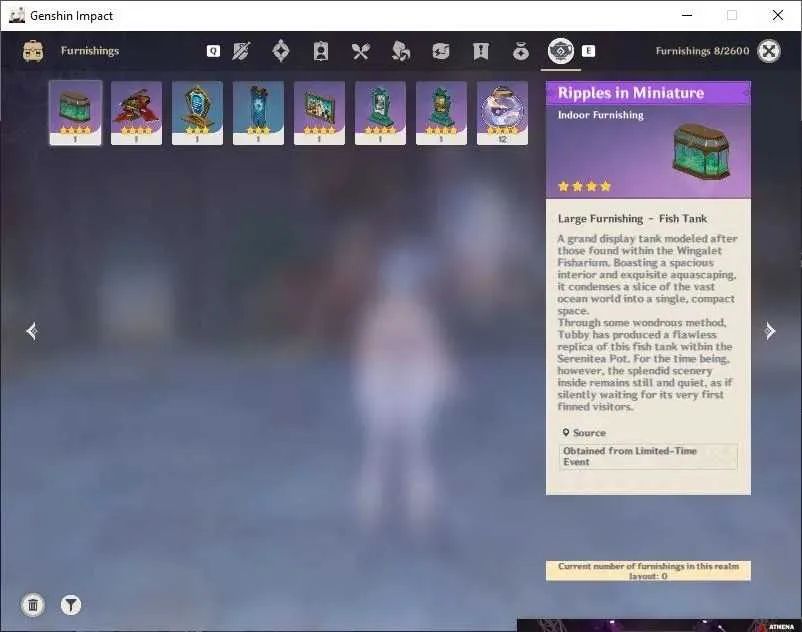Select the Precious Items pouch tab

coord(521,51)
